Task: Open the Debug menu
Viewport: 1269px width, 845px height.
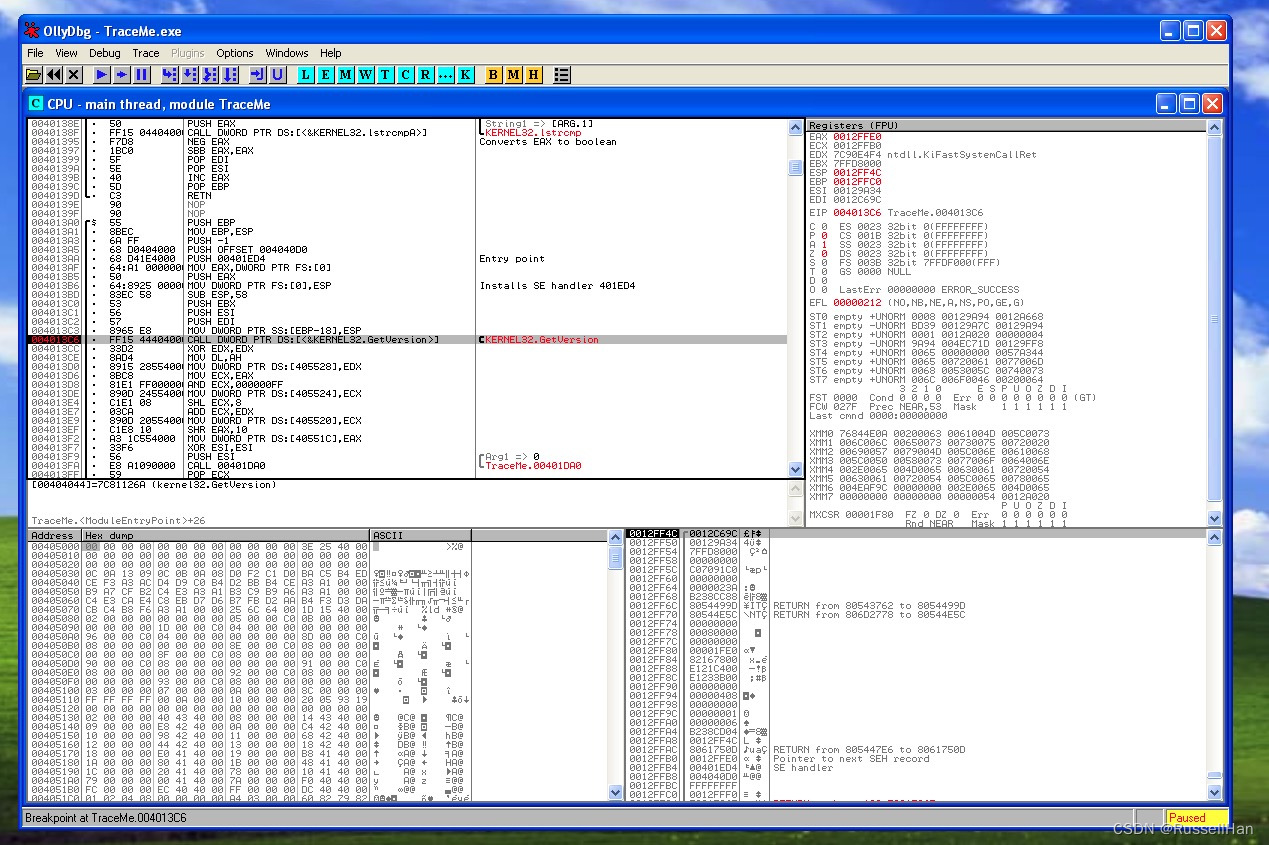Action: click(104, 53)
